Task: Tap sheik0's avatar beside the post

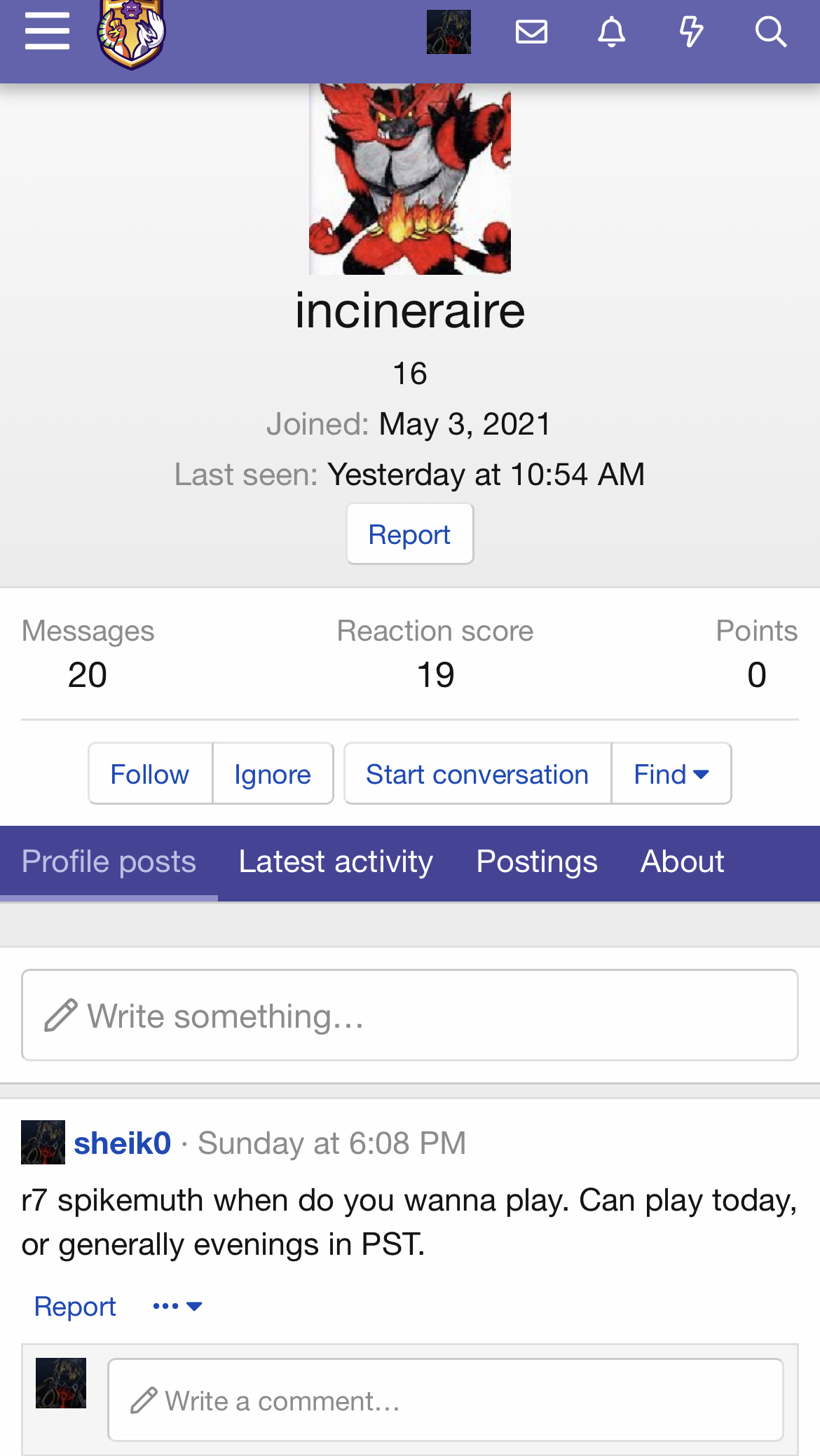Action: 43,1143
